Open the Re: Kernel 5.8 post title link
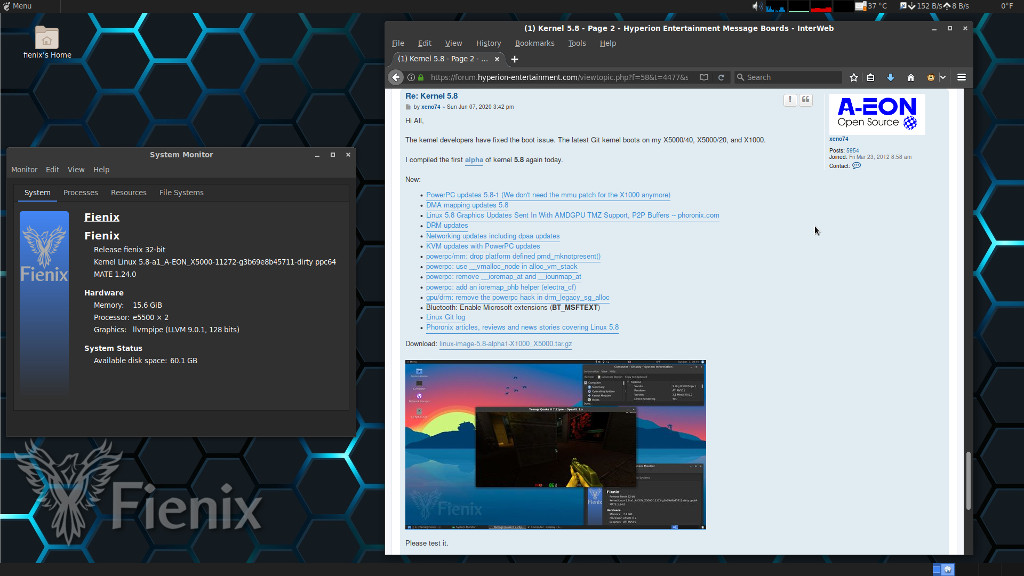This screenshot has height=576, width=1024. pos(431,96)
